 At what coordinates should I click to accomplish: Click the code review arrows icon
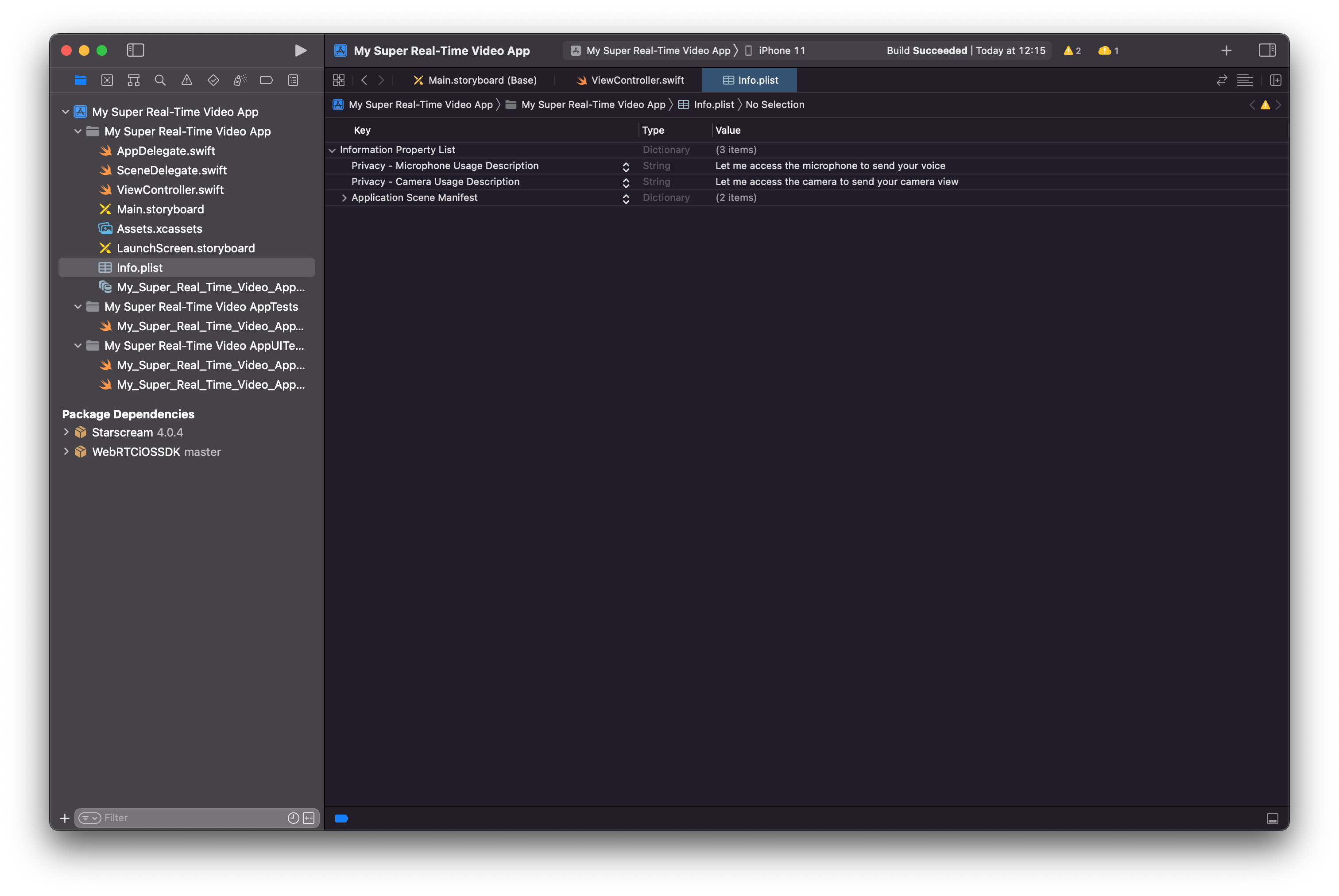coord(1222,81)
